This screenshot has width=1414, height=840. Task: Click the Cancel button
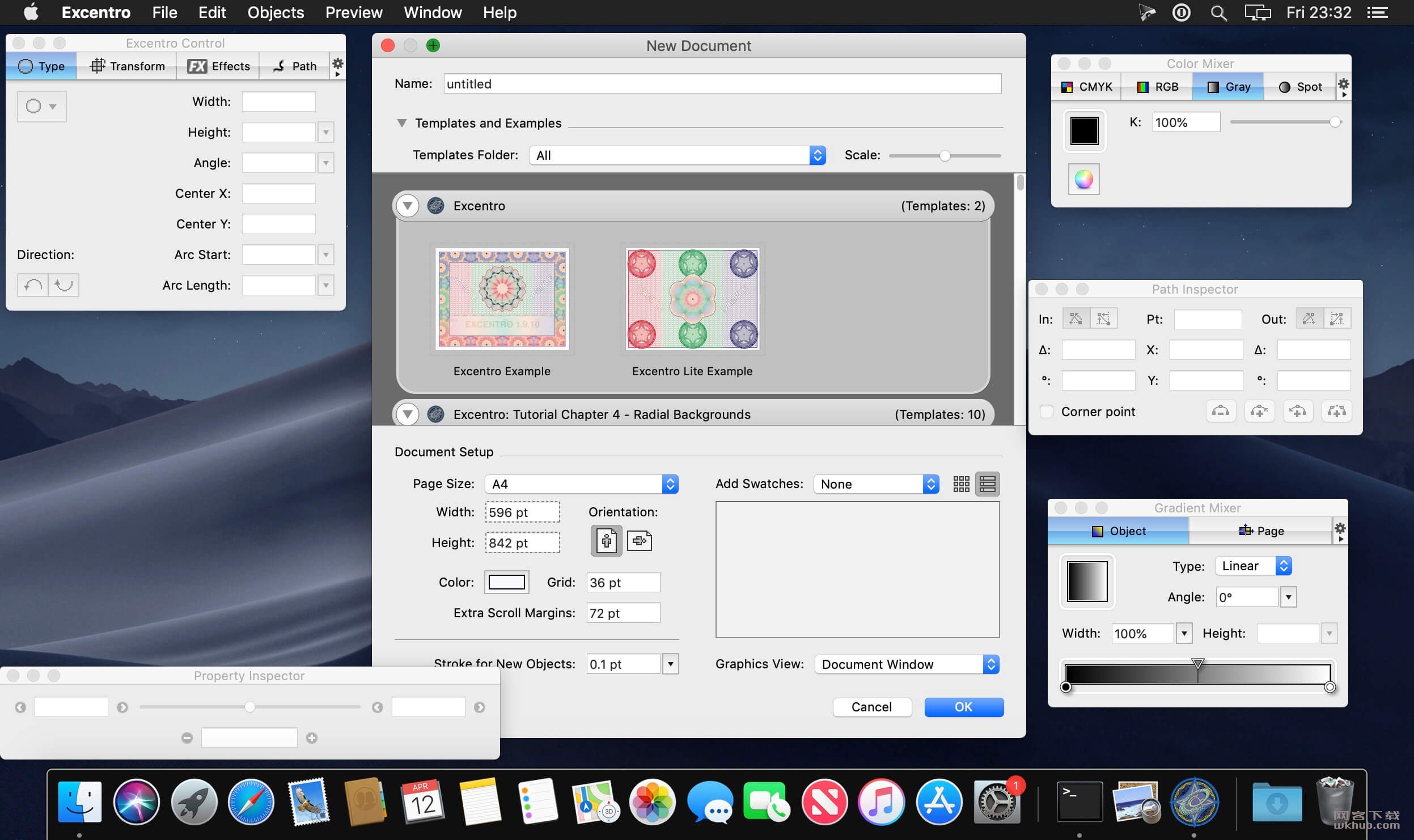[872, 707]
